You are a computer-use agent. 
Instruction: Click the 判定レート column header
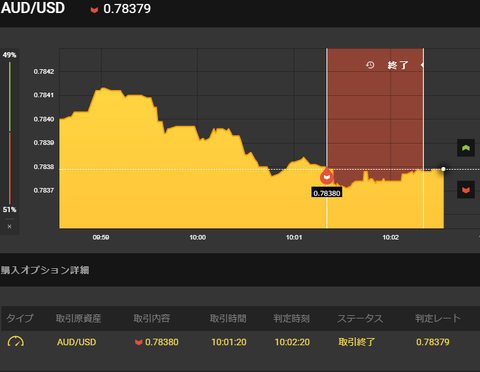(x=438, y=318)
